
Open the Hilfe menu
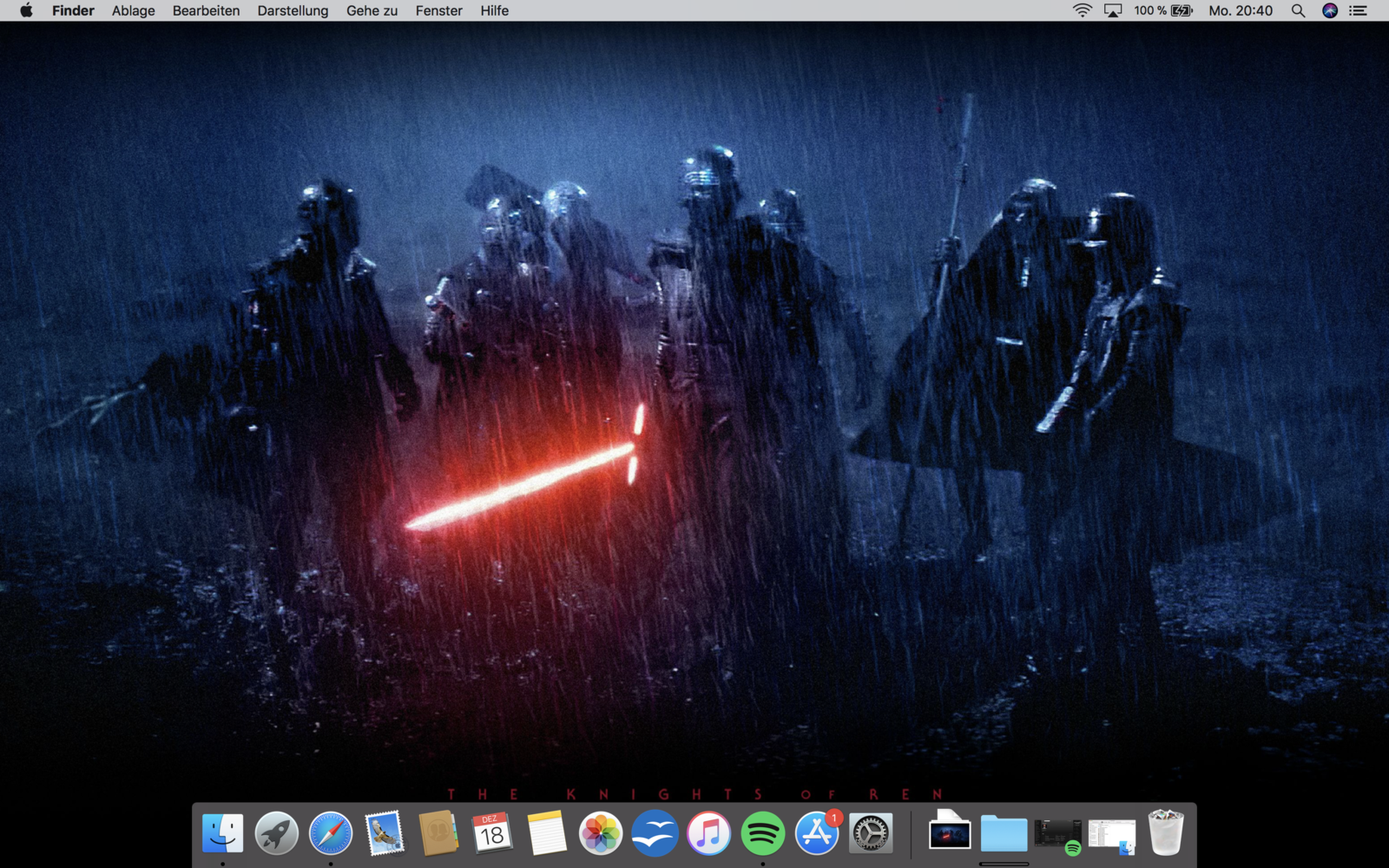point(494,10)
